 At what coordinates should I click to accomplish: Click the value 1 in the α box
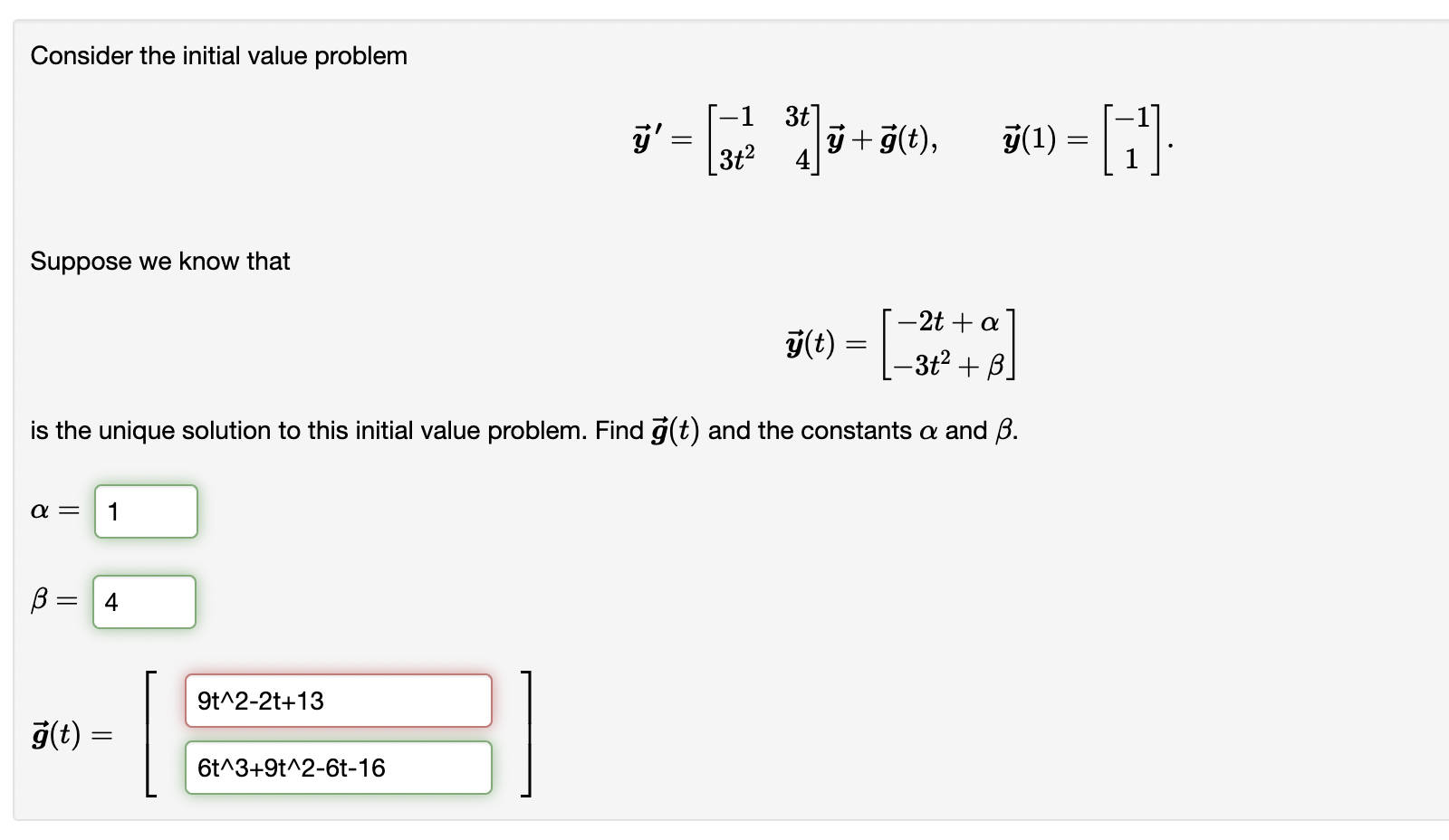point(112,511)
